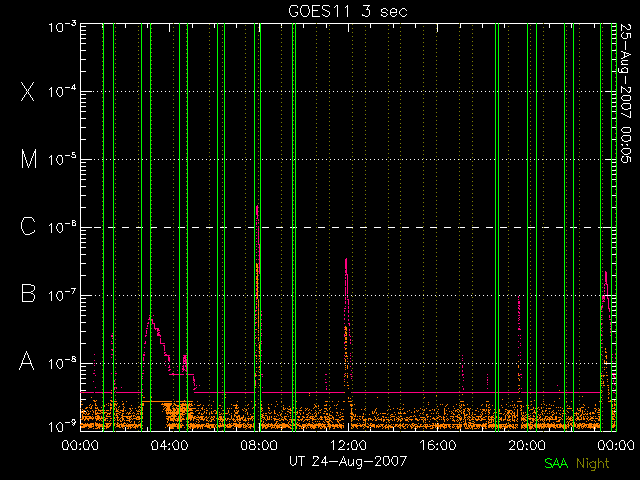
Task: Select the M flare class label
Action: (29, 159)
